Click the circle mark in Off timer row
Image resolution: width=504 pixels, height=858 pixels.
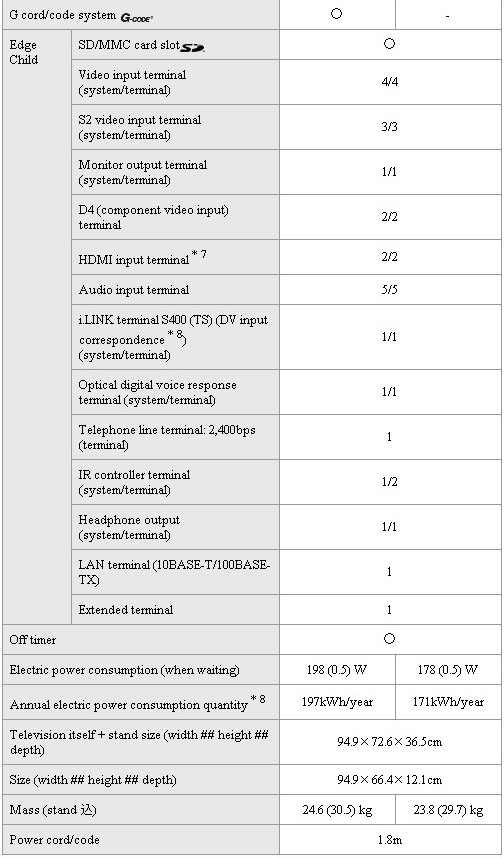[x=389, y=639]
